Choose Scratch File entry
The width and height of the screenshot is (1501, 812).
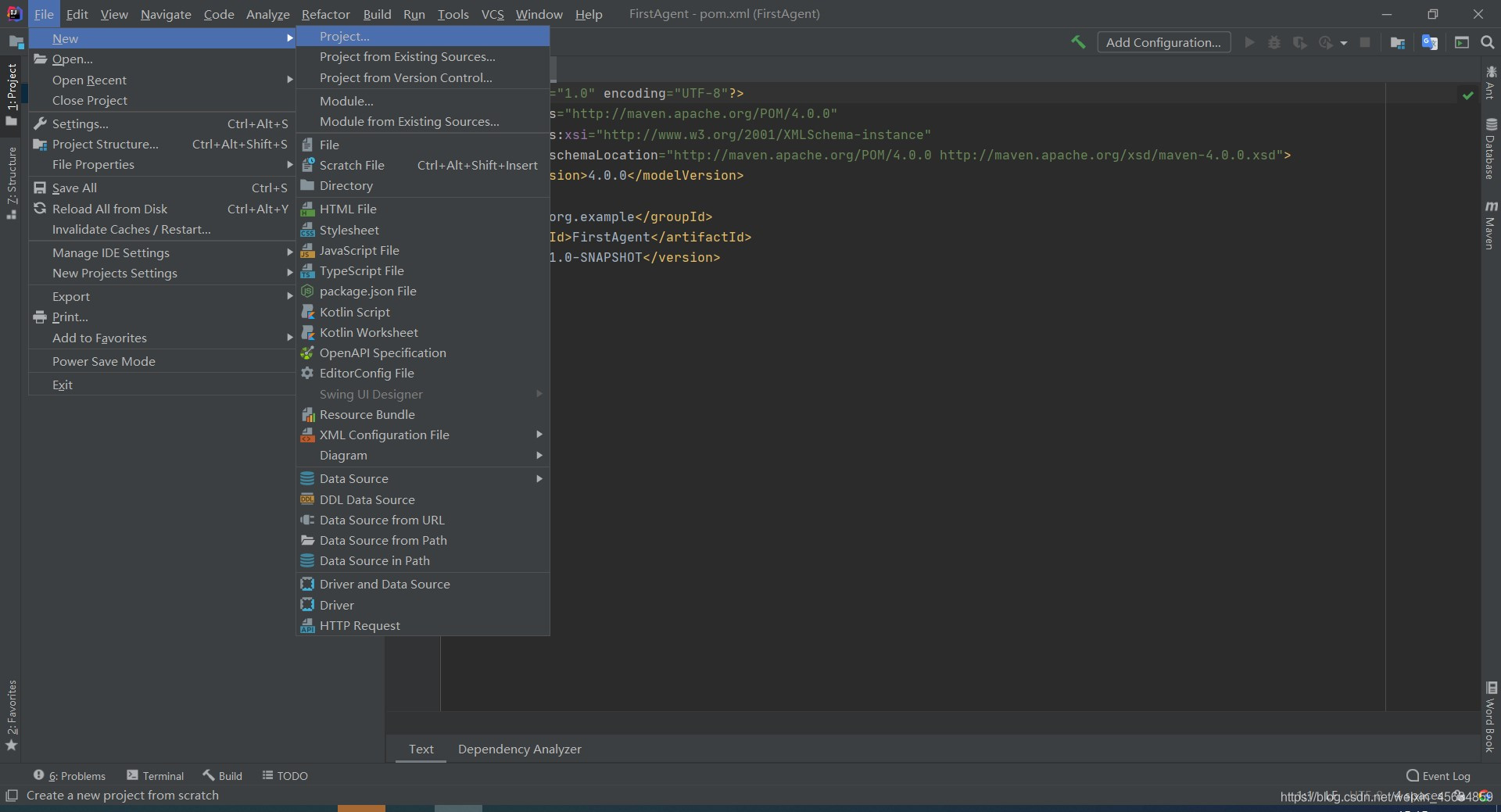(x=422, y=165)
